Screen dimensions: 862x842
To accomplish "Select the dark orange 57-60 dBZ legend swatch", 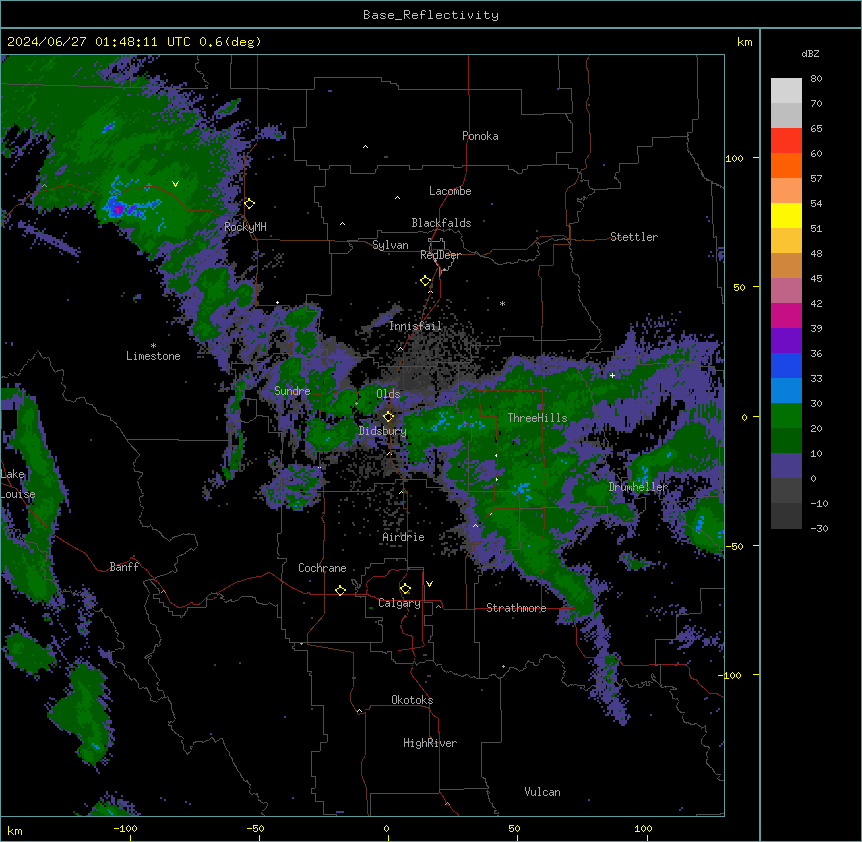I will click(786, 165).
